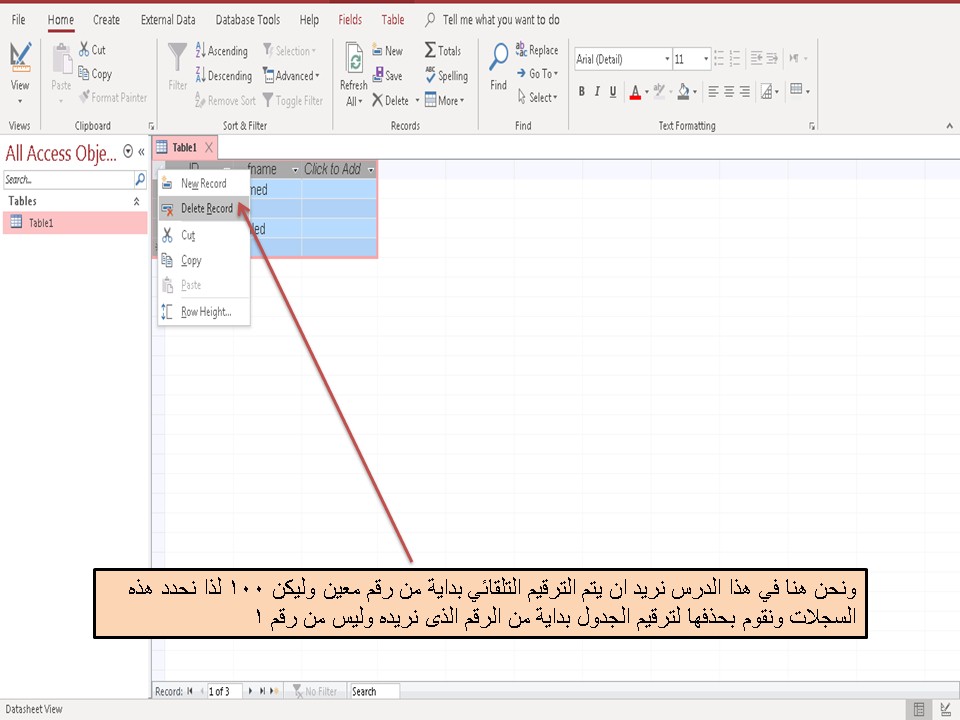Open the Fields tab
The image size is (960, 720).
[x=350, y=20]
